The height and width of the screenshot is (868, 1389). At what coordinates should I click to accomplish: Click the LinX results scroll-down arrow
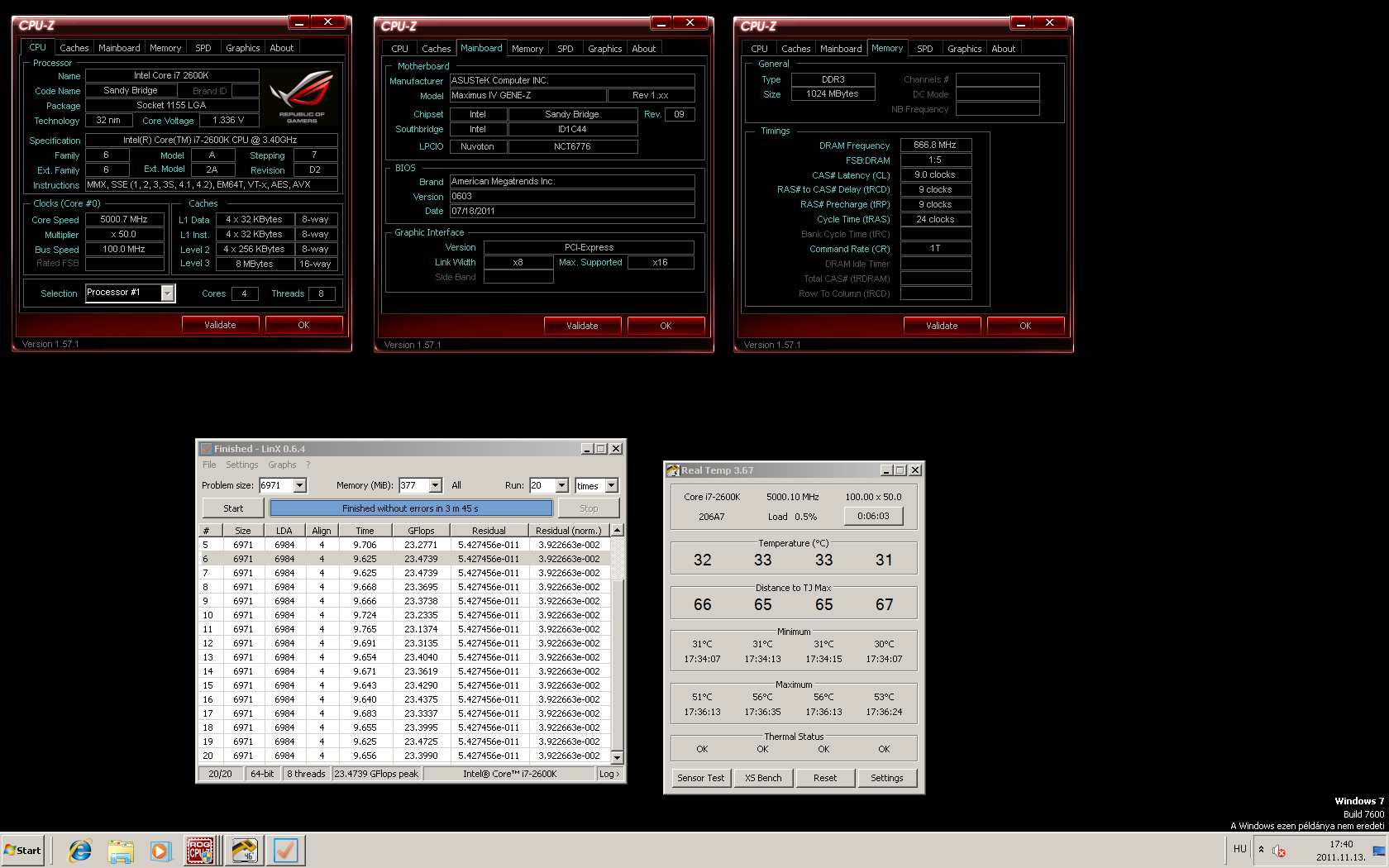(617, 757)
